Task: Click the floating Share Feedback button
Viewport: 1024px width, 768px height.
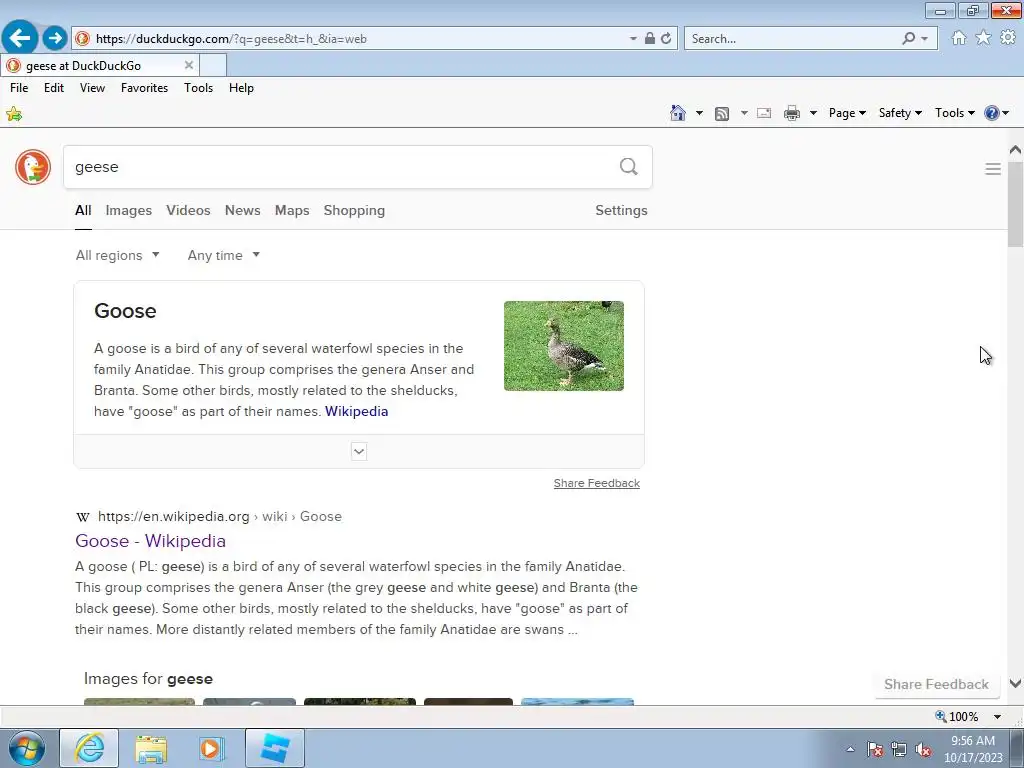Action: [936, 684]
